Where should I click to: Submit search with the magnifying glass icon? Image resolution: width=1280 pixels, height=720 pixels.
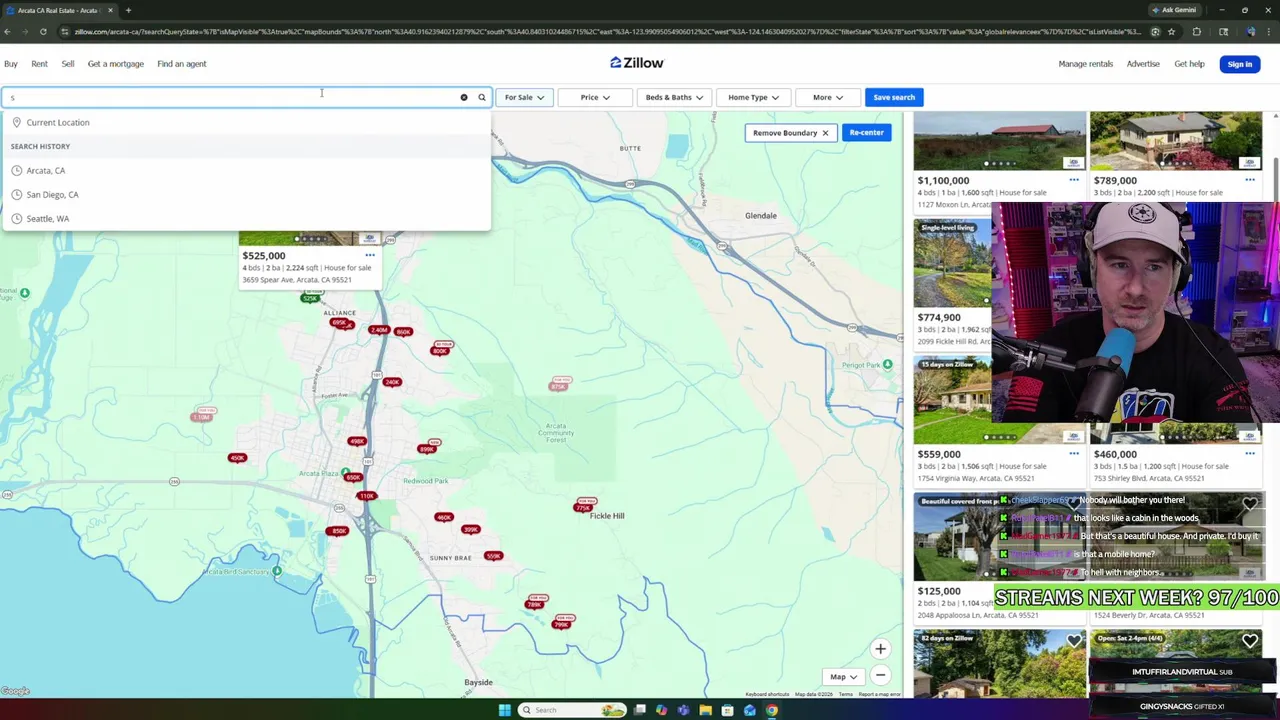[x=481, y=97]
